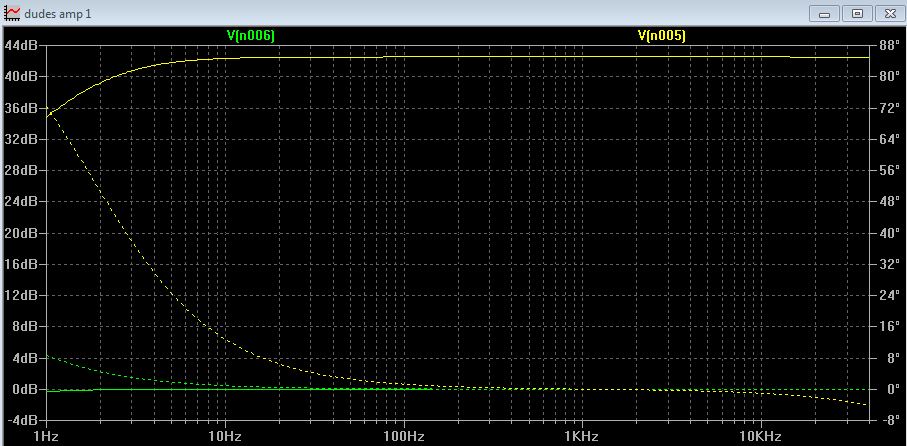Click the -4dB left axis label

pyautogui.click(x=22, y=419)
